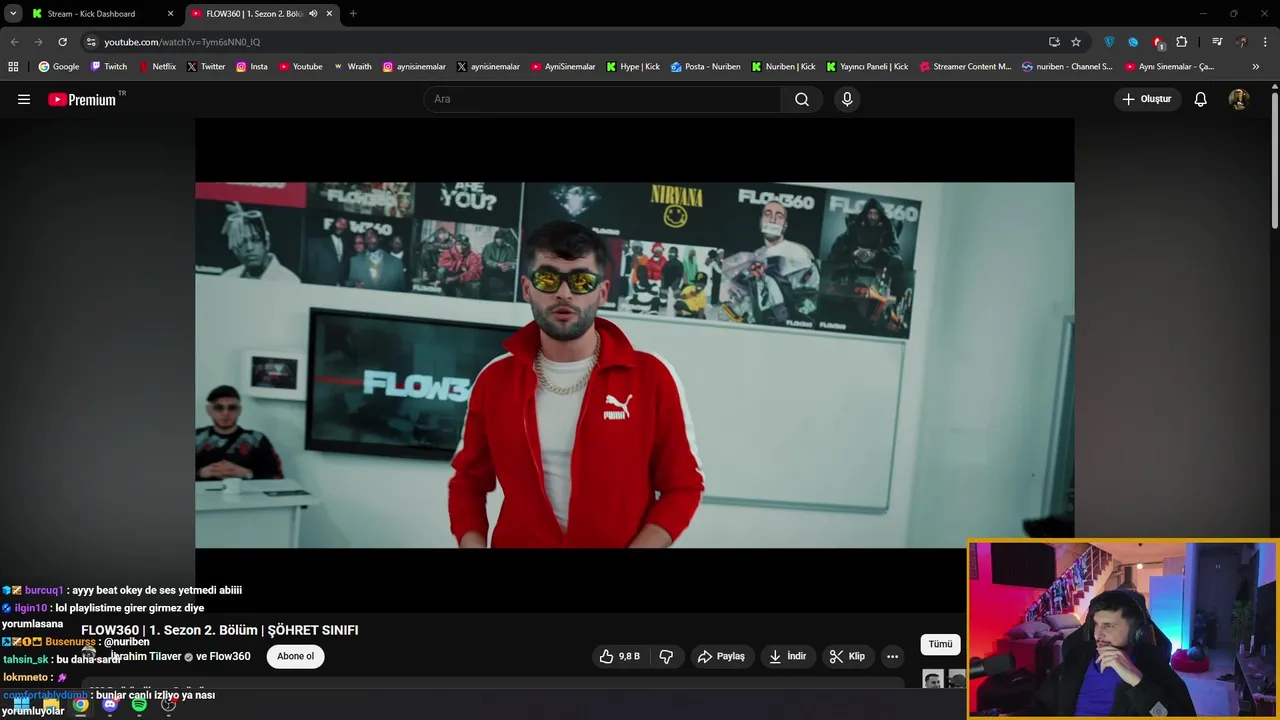
Task: Download the video with İndir
Action: (787, 656)
